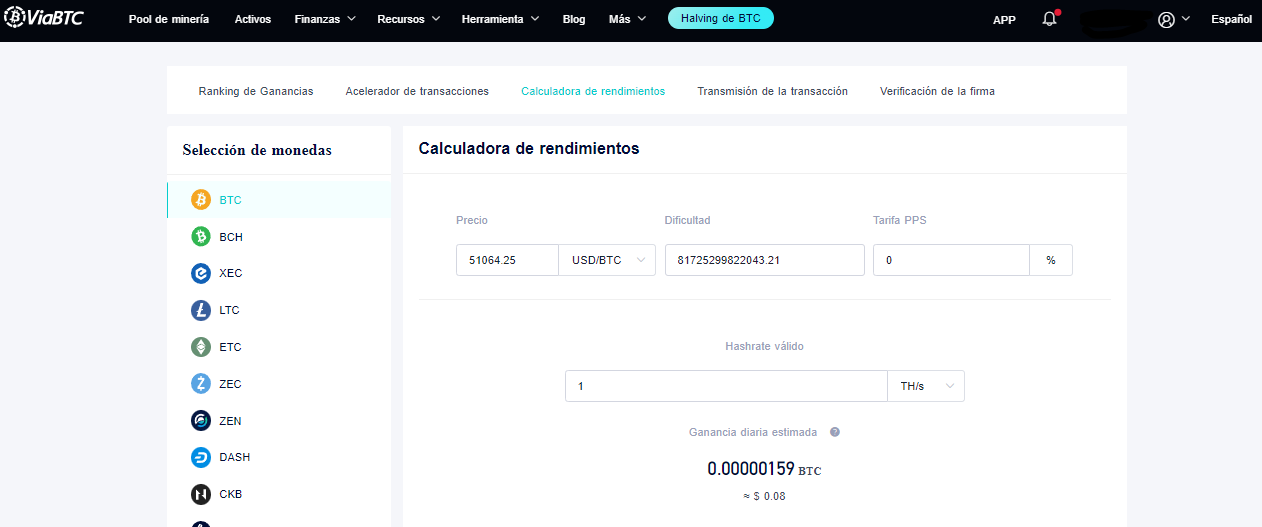Go to Activos in the top navigation

point(252,19)
